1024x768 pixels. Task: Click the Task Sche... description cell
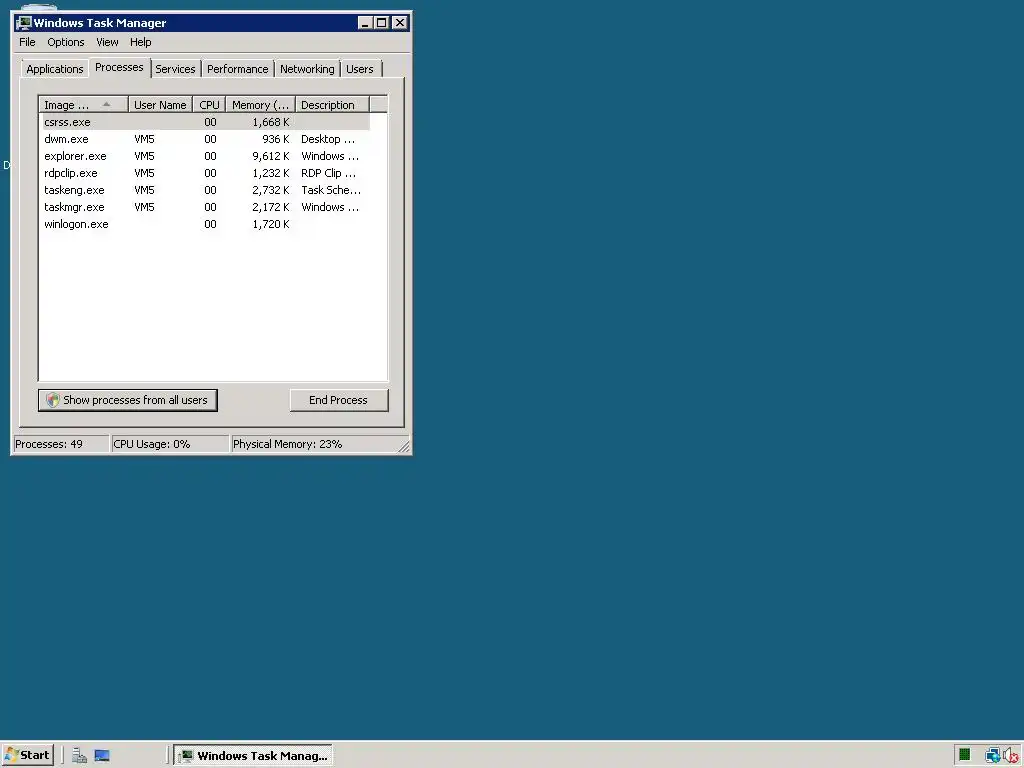[331, 190]
